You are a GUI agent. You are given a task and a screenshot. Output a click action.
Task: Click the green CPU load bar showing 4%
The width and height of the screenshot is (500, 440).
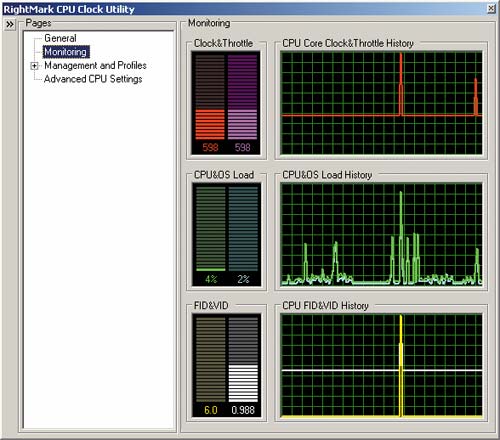tap(211, 229)
